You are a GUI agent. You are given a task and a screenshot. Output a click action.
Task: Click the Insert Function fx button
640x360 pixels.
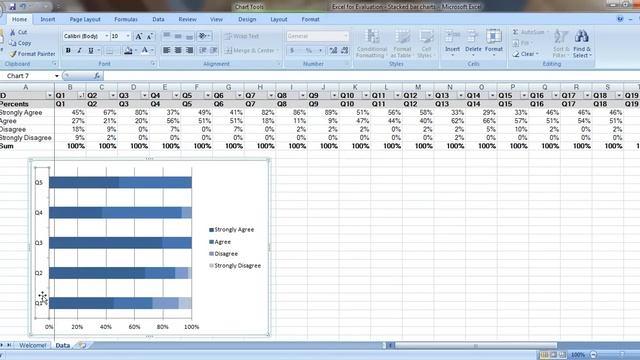pos(97,76)
